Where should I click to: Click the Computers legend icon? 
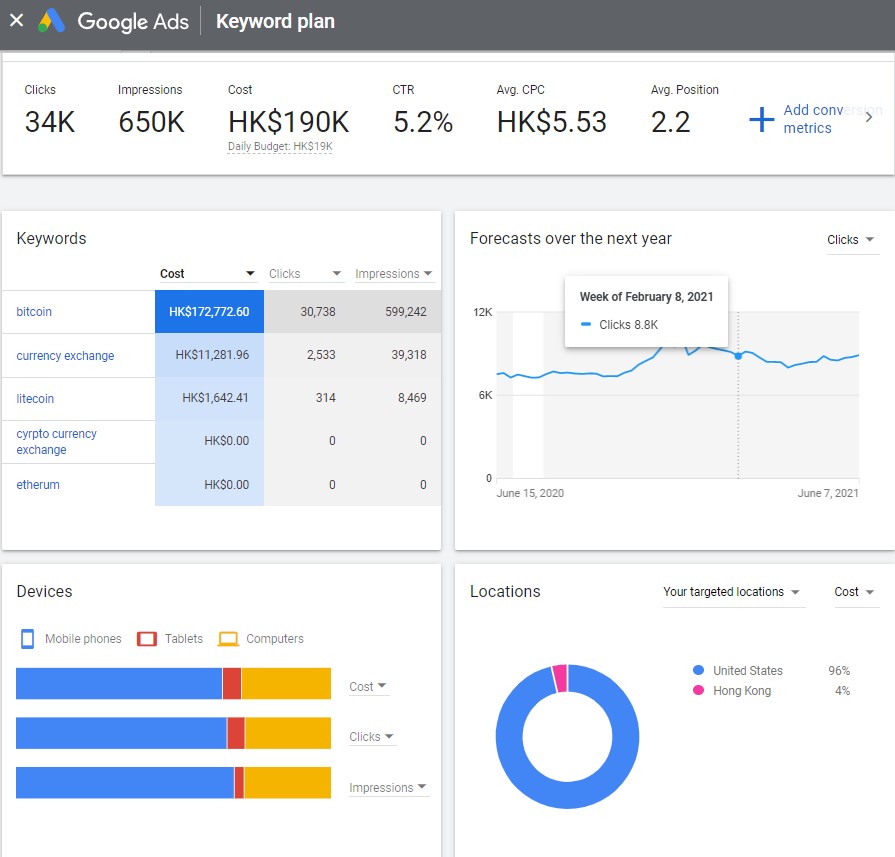228,639
